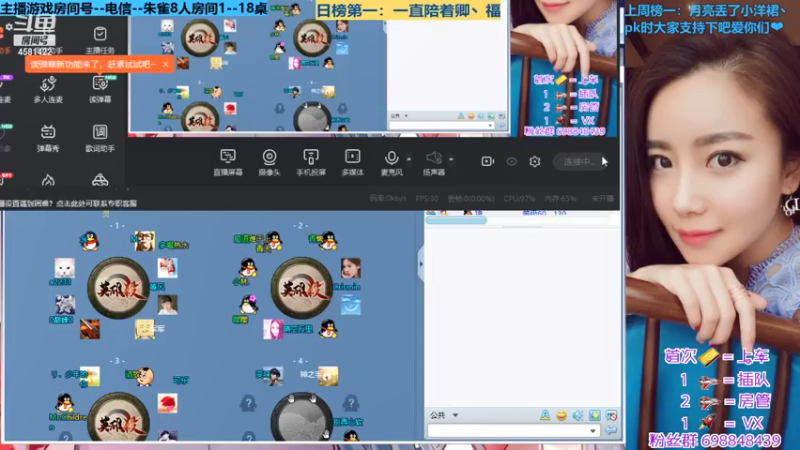The width and height of the screenshot is (800, 450).
Task: Toggle the eye preview visibility icon
Action: click(511, 162)
